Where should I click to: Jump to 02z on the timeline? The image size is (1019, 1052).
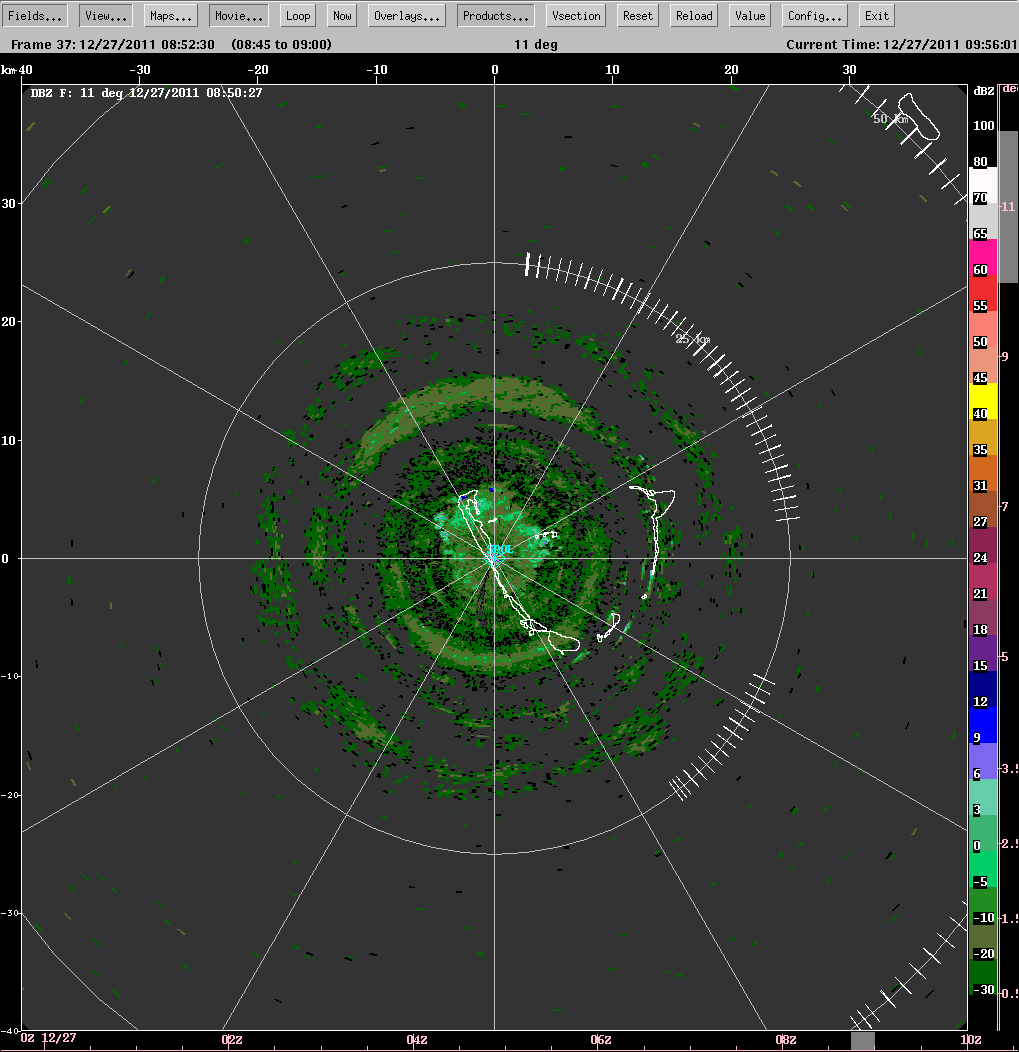point(232,1040)
